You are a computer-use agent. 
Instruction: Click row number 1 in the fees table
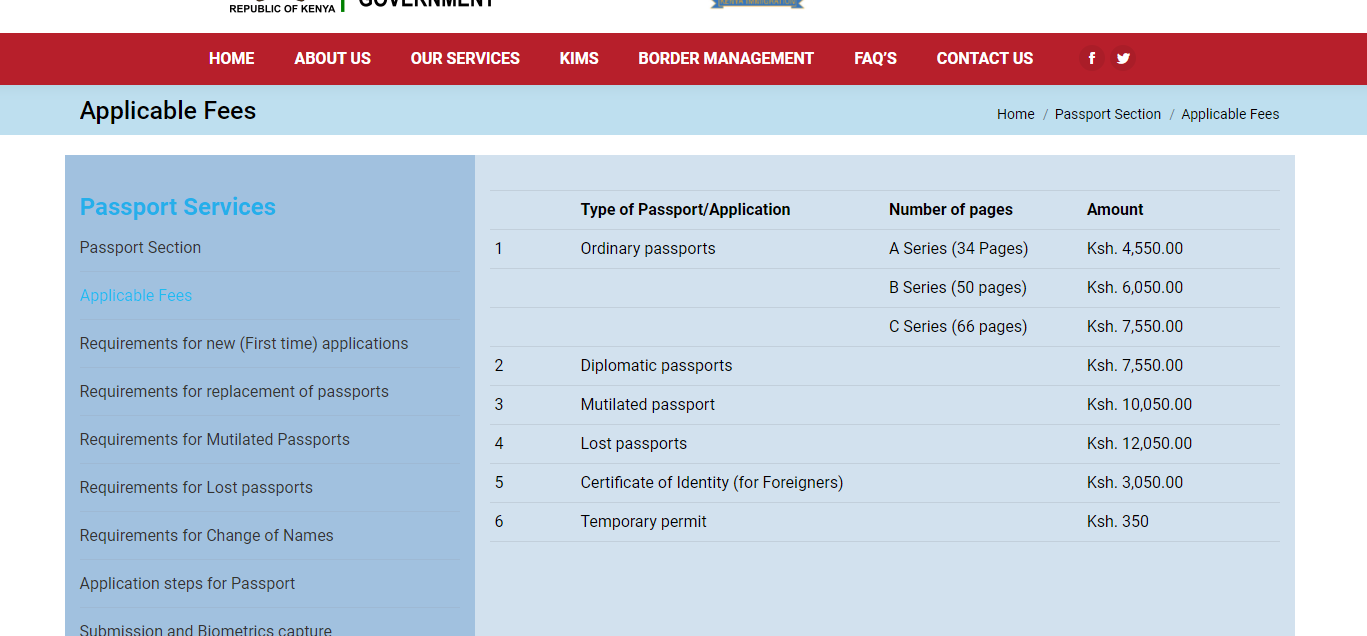tap(498, 248)
